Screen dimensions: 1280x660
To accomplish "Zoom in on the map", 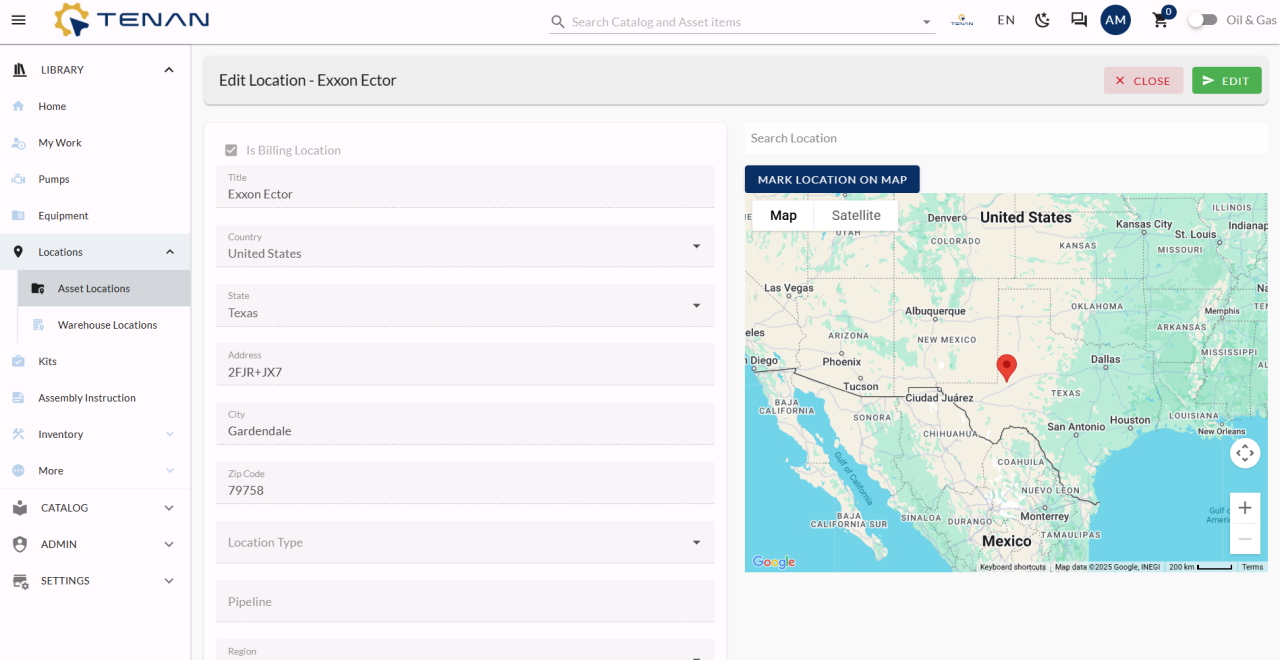I will (1245, 508).
